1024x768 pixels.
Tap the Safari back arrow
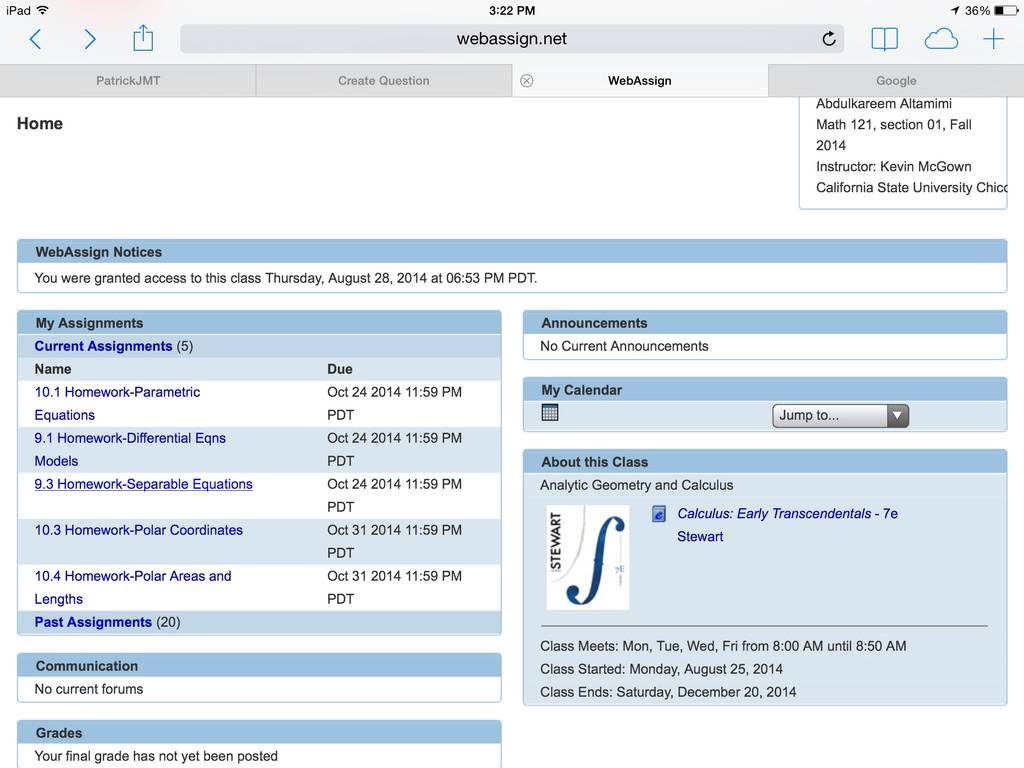(36, 39)
